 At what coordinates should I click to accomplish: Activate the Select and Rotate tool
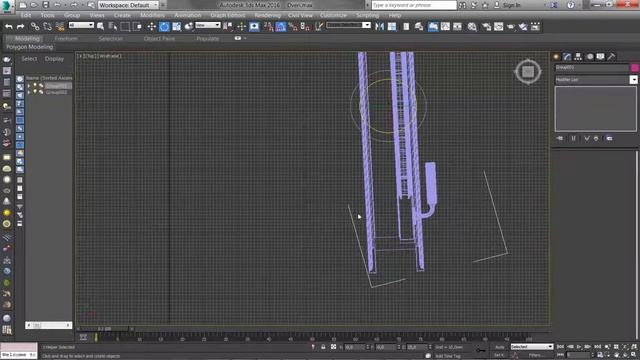164,27
